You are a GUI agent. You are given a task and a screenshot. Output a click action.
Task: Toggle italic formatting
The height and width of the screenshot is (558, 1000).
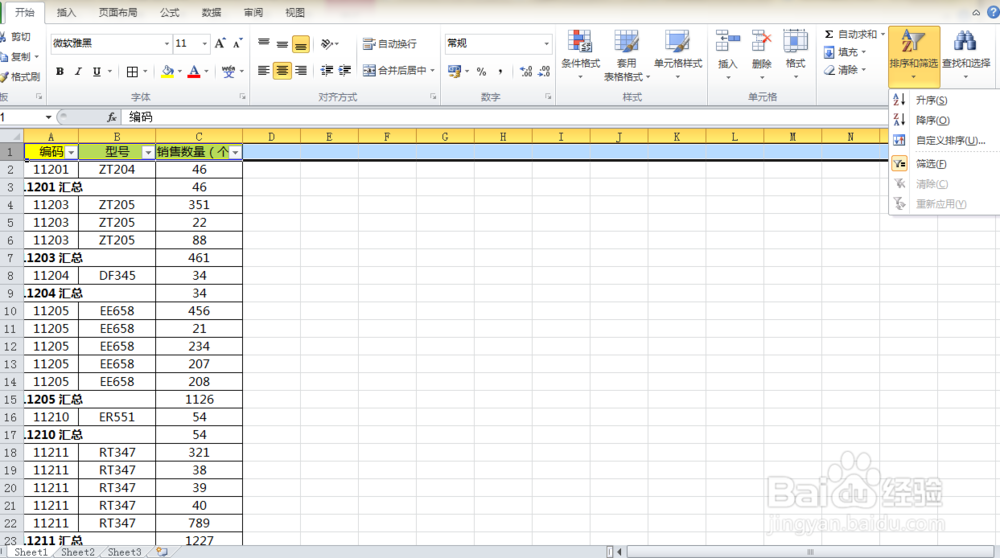tap(78, 71)
